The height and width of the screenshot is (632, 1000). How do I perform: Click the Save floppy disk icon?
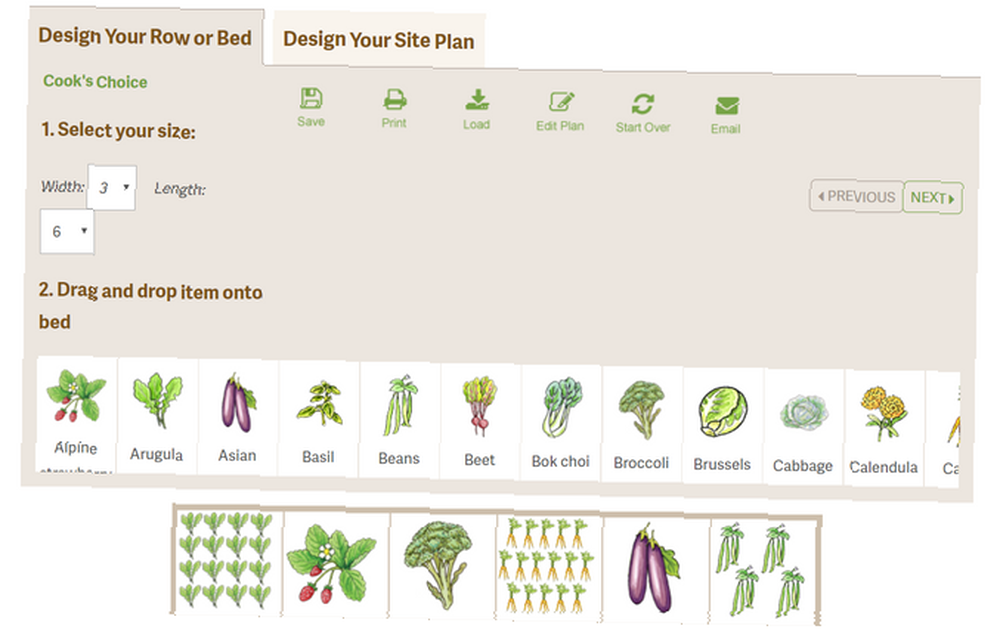[x=311, y=98]
